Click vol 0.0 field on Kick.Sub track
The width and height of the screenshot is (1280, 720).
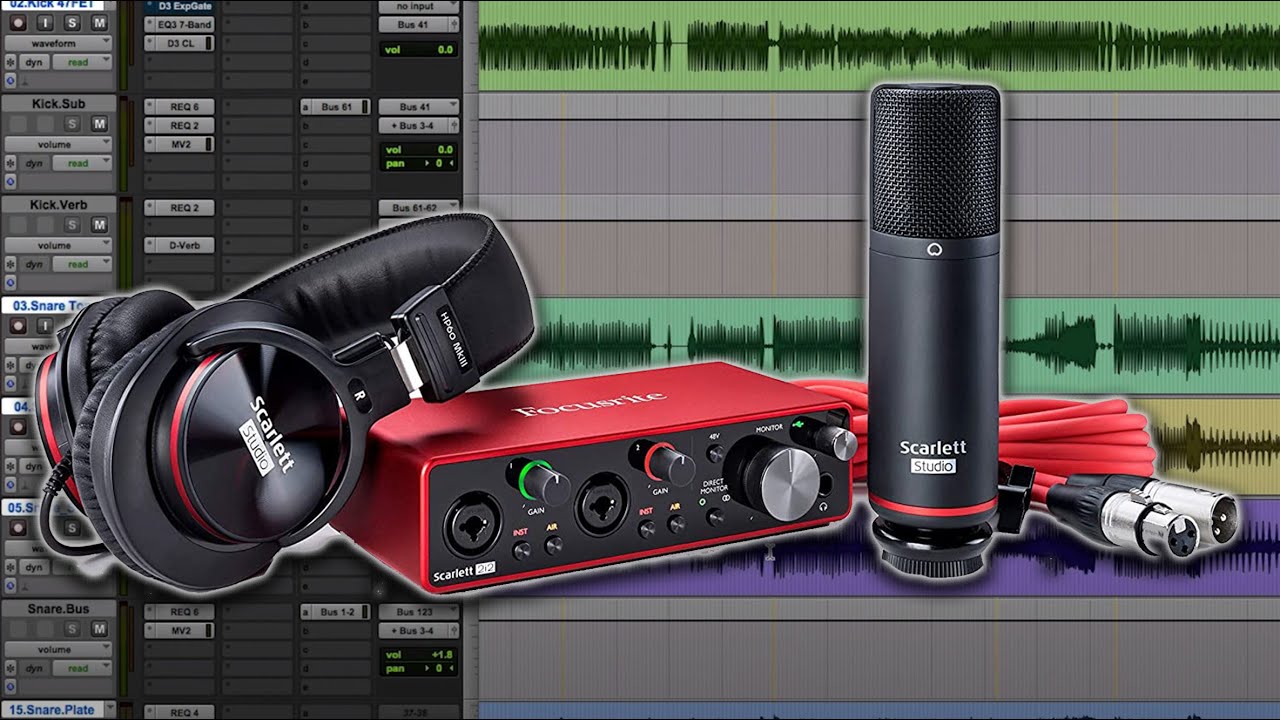419,150
